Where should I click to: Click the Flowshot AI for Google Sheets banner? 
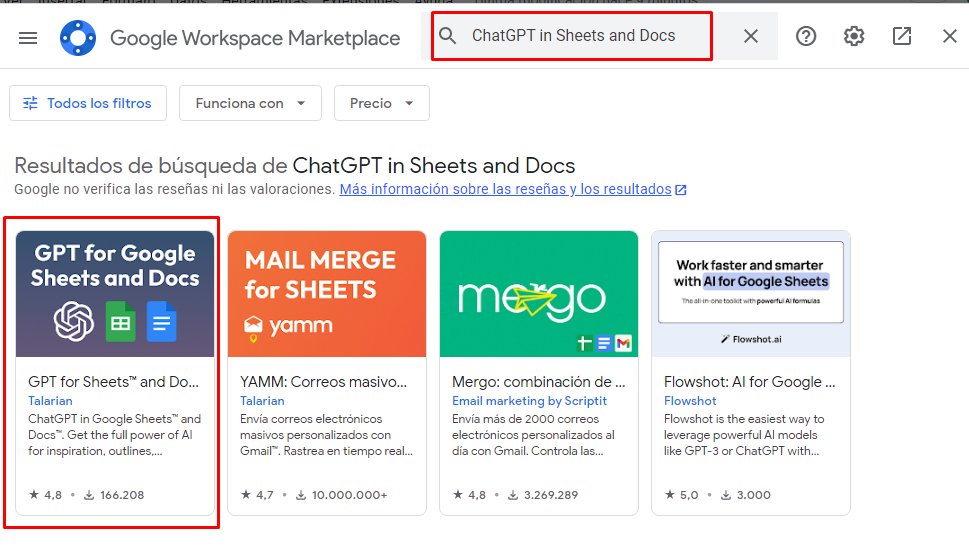coord(751,294)
